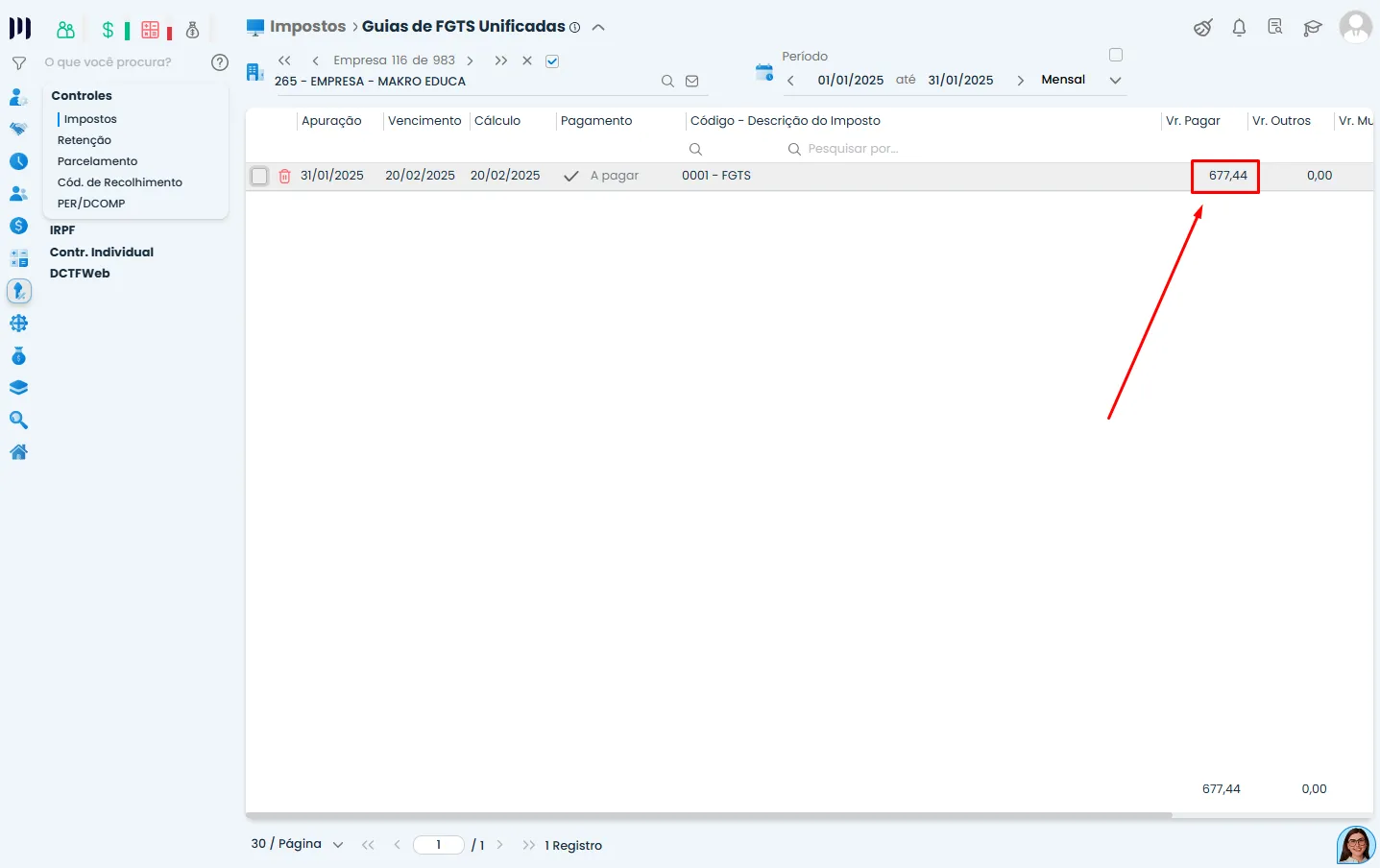Click the red trash icon in FGTS row
Viewport: 1380px width, 868px height.
click(x=284, y=177)
